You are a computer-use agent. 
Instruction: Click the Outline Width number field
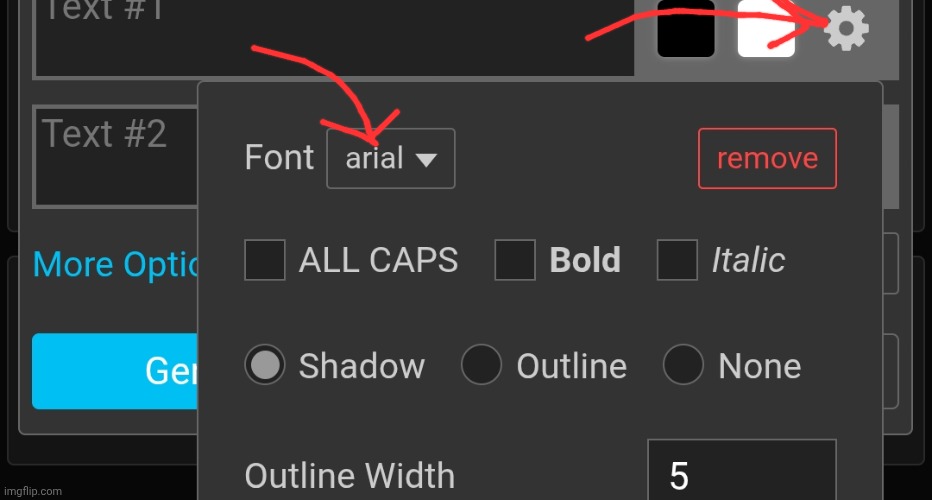(x=742, y=470)
